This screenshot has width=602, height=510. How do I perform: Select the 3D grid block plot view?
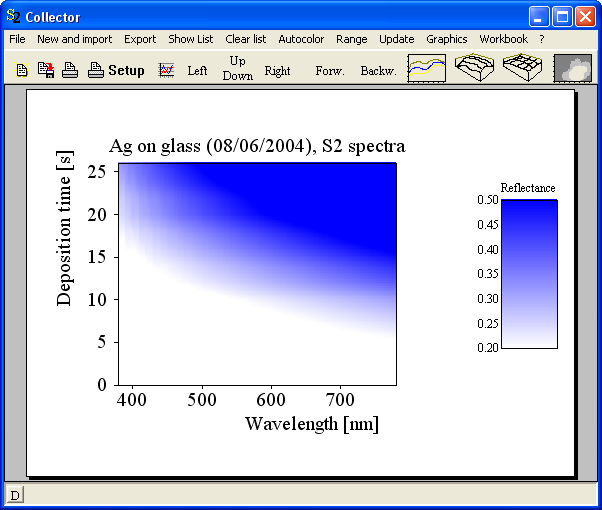click(523, 68)
